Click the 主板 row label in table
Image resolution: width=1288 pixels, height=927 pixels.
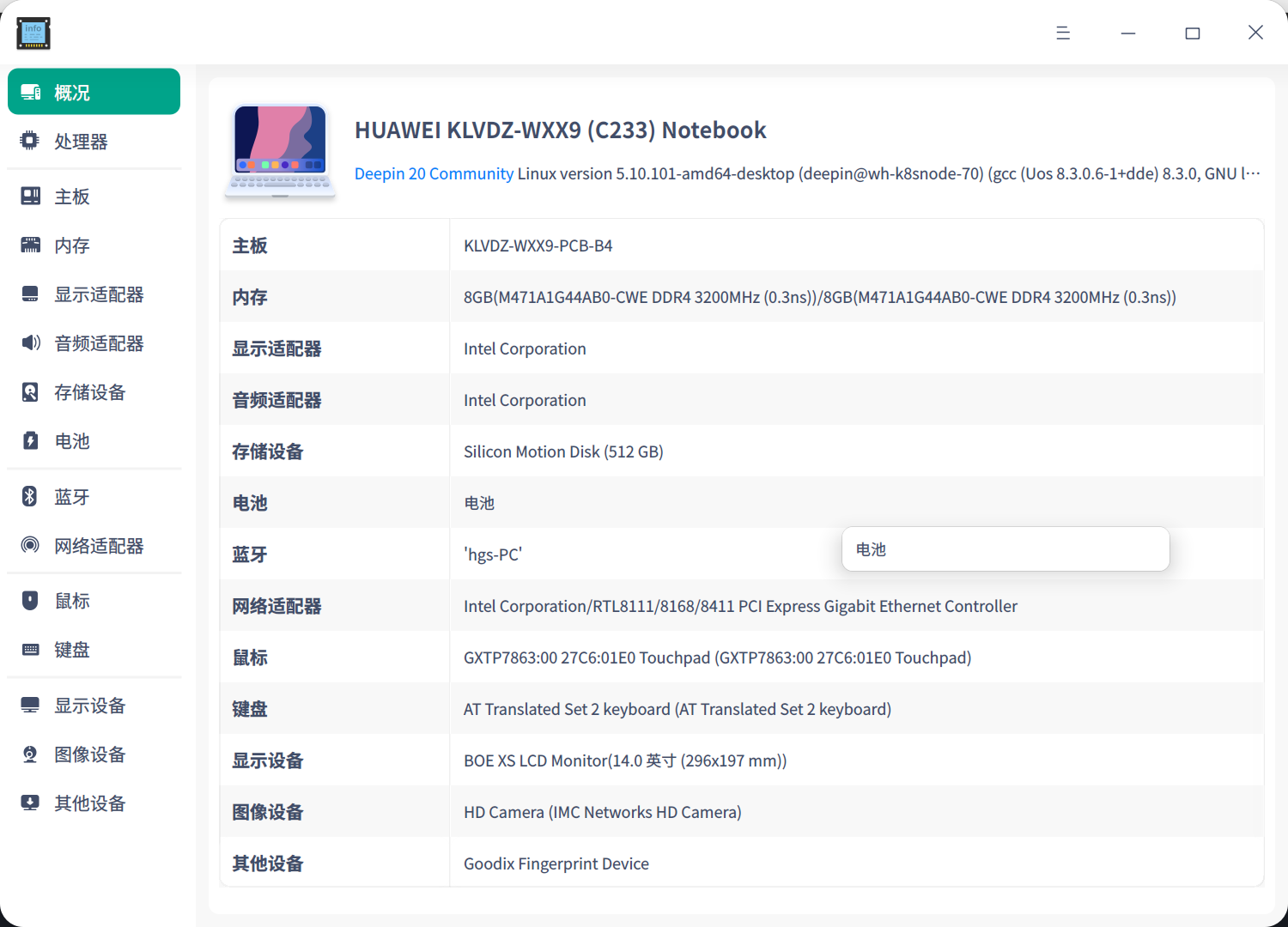[x=250, y=245]
